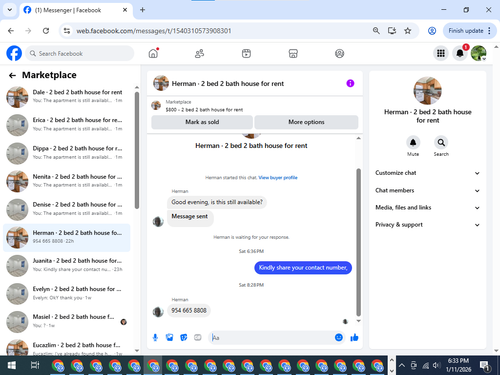Open the Windows Start button
500x375 pixels.
[12, 365]
